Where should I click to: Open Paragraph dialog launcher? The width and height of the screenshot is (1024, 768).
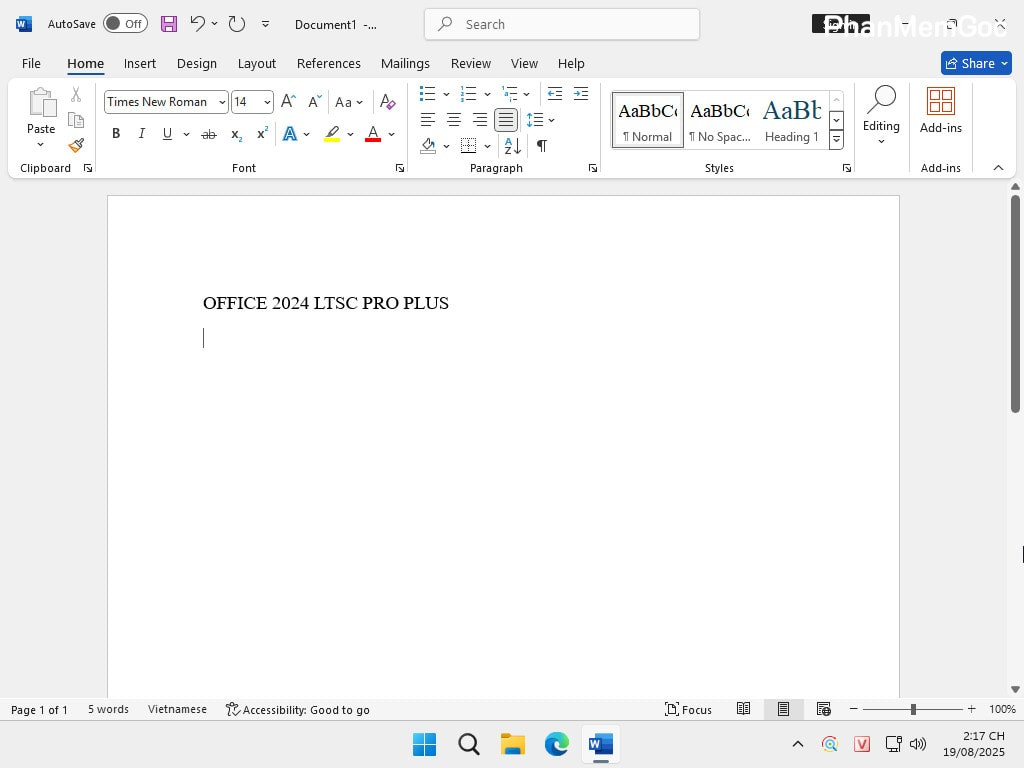point(592,168)
